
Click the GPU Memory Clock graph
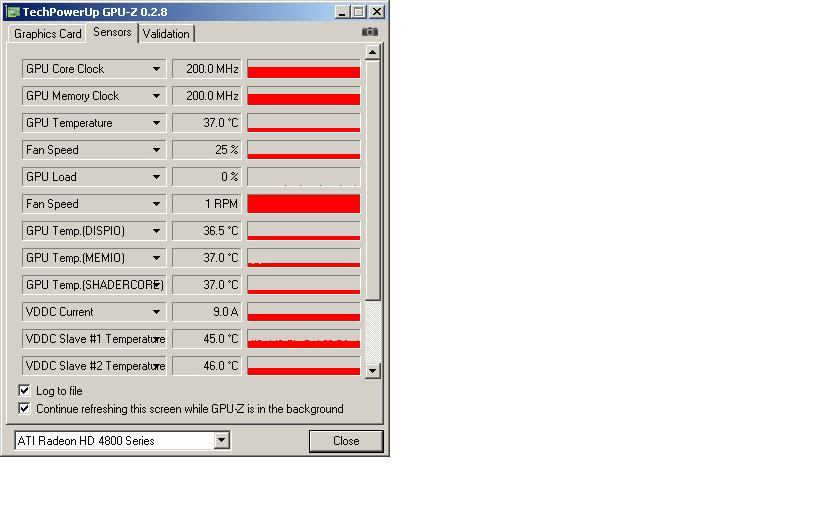tap(304, 96)
